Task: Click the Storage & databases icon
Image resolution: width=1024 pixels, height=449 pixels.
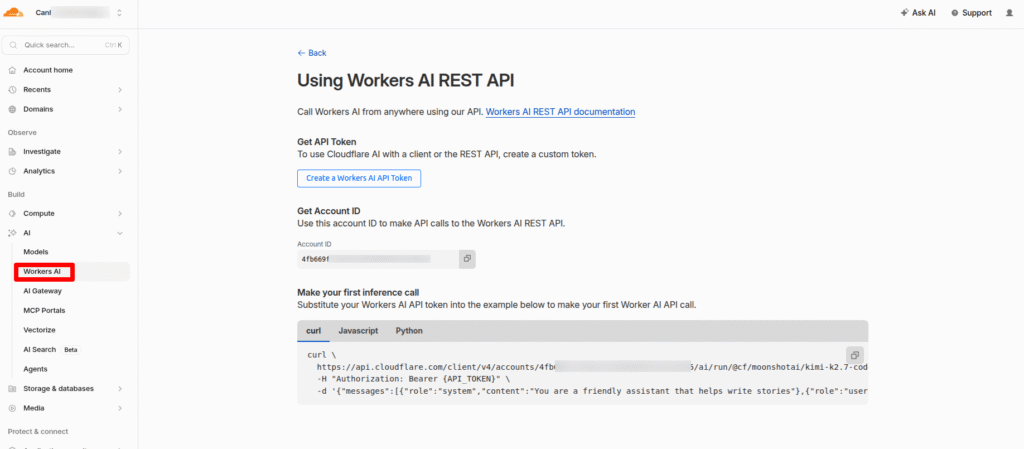Action: pyautogui.click(x=12, y=389)
